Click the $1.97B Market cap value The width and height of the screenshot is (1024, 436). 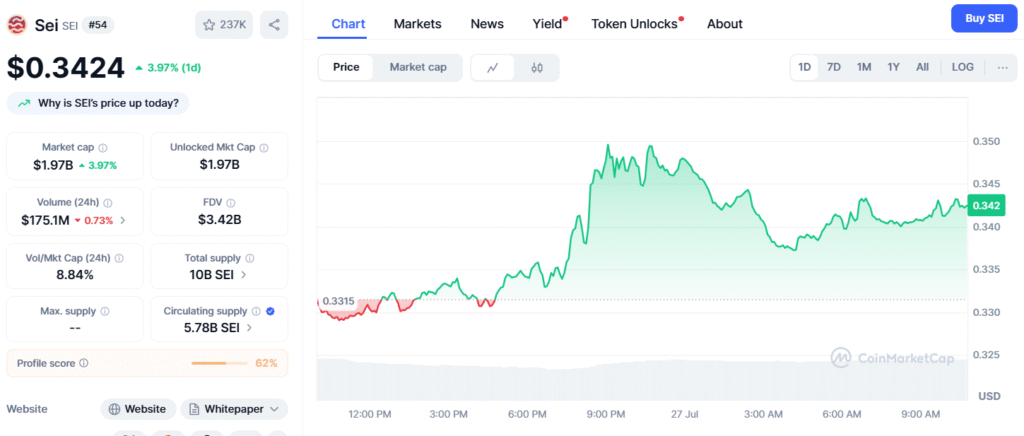tap(54, 165)
